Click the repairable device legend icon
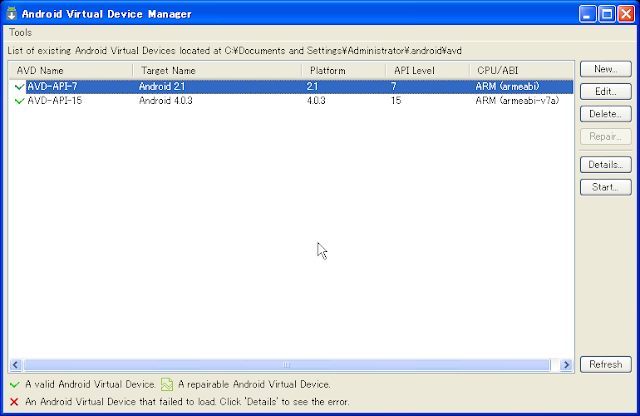 167,385
